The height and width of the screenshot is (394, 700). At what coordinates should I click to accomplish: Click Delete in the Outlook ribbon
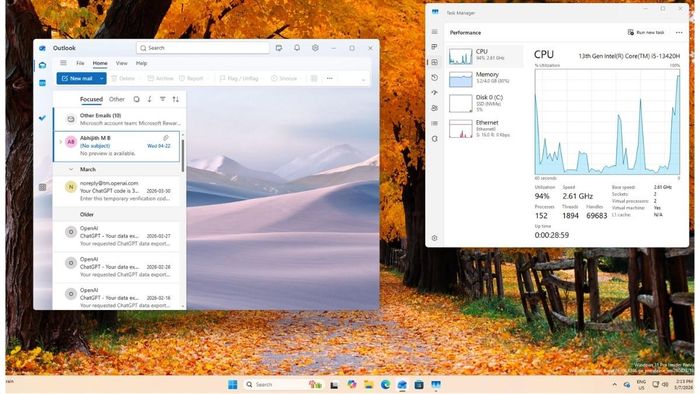(x=123, y=78)
